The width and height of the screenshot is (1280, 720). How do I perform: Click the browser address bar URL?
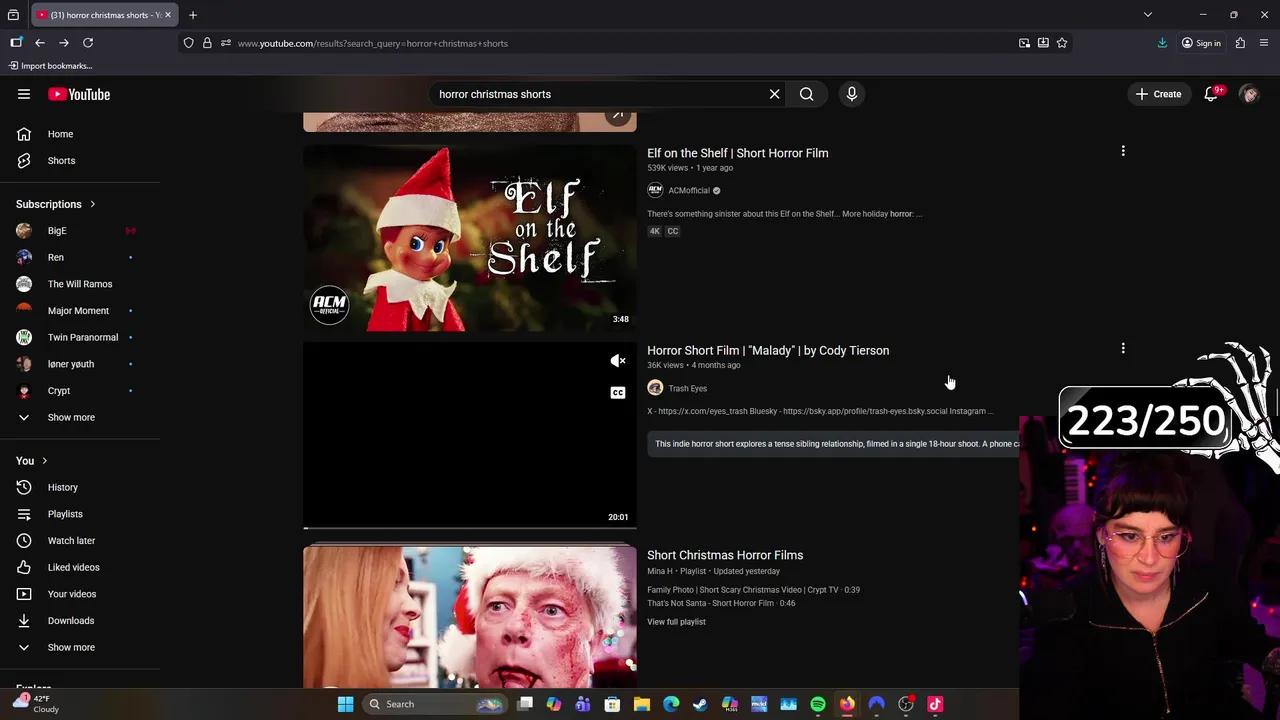click(373, 43)
